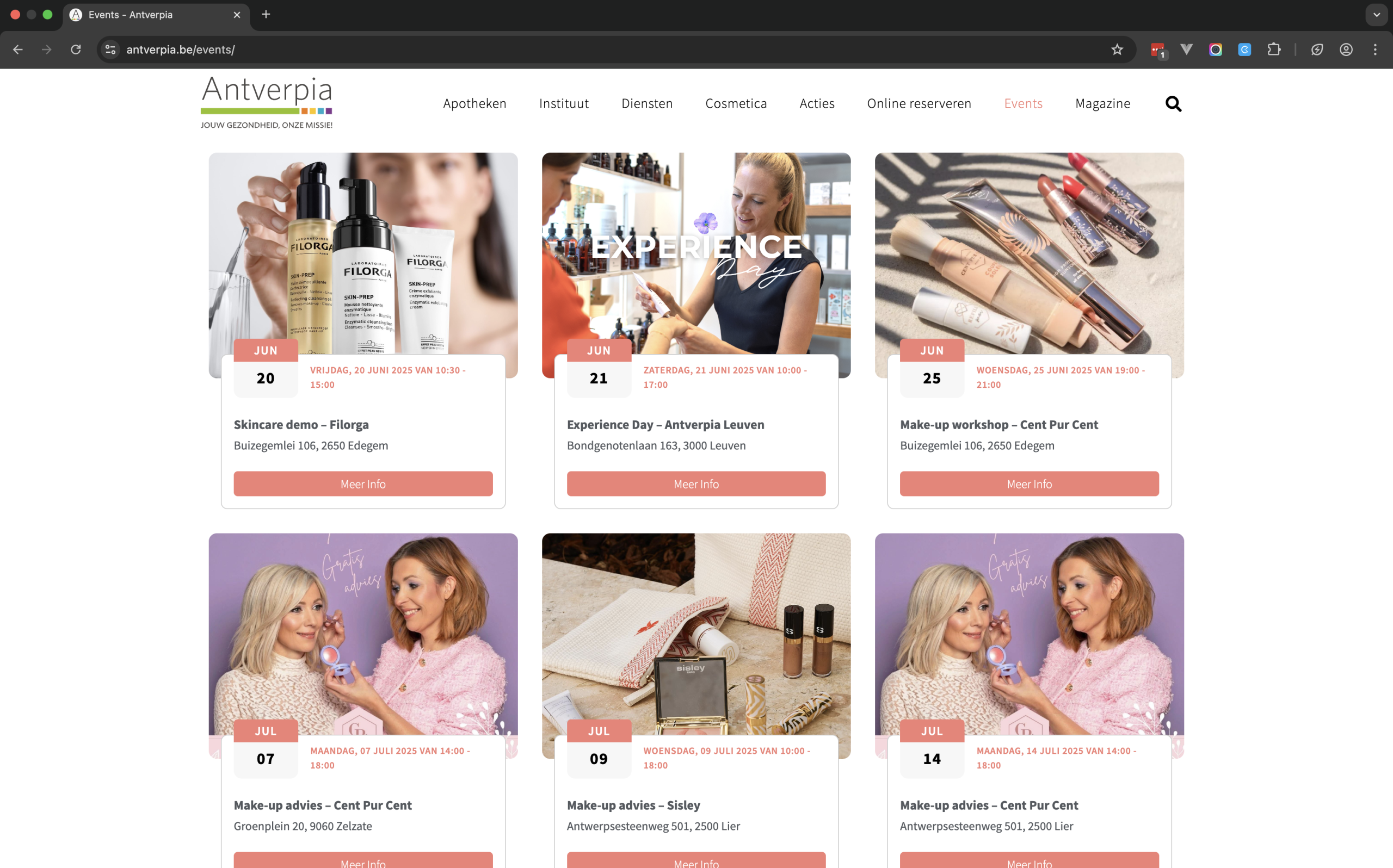
Task: Open the rainbow circle extension icon
Action: [x=1215, y=49]
